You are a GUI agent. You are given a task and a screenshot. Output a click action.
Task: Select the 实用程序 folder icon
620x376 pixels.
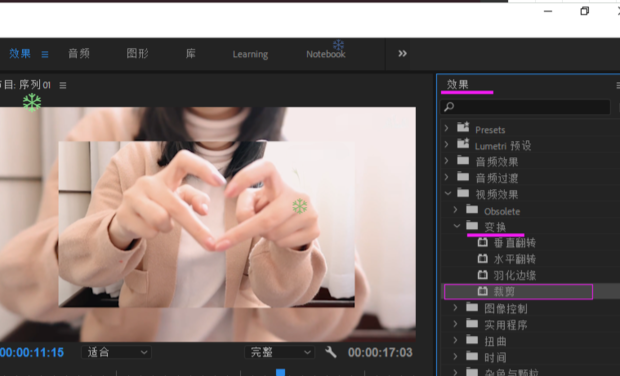(x=472, y=323)
